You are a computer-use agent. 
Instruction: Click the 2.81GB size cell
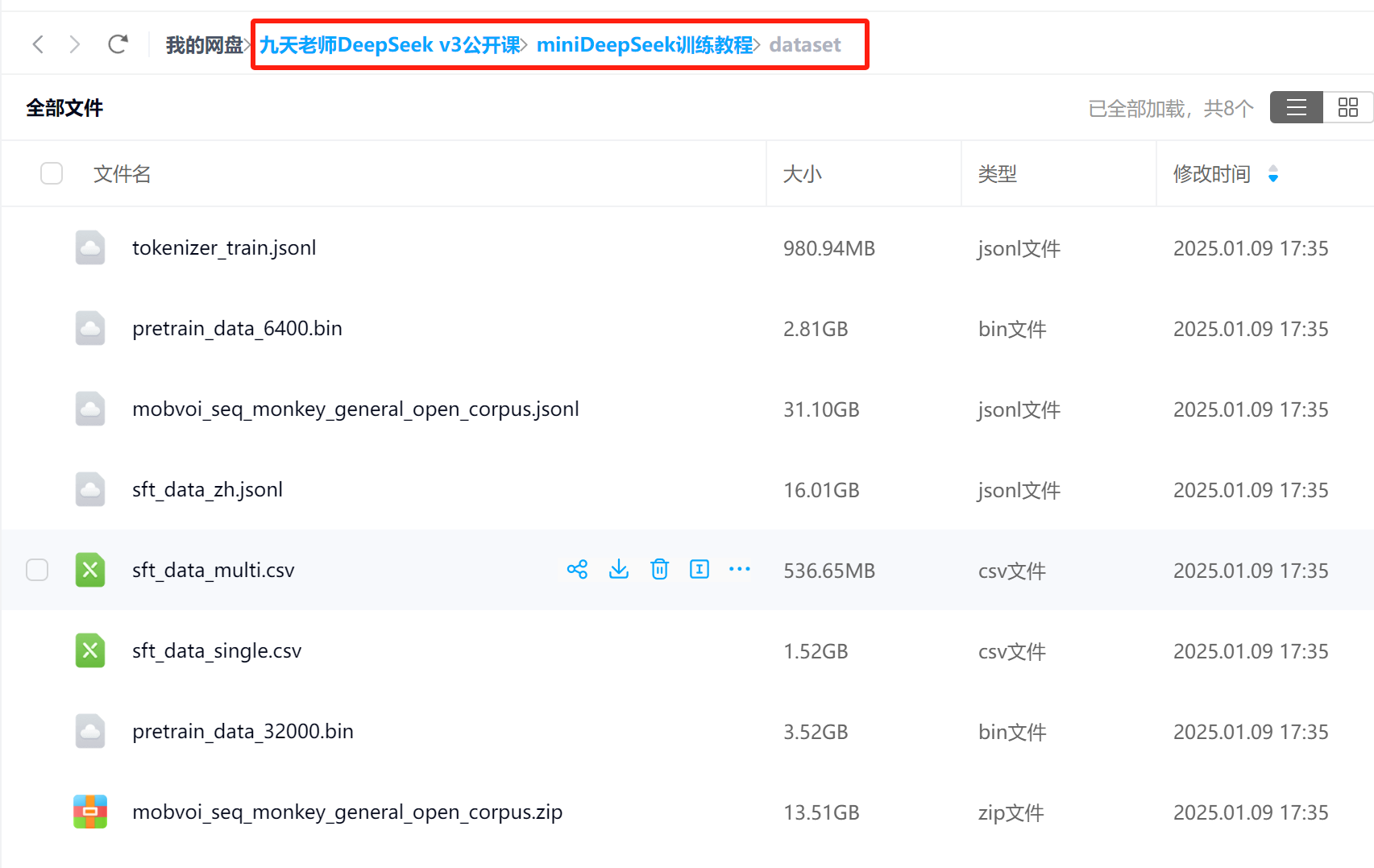(x=816, y=329)
